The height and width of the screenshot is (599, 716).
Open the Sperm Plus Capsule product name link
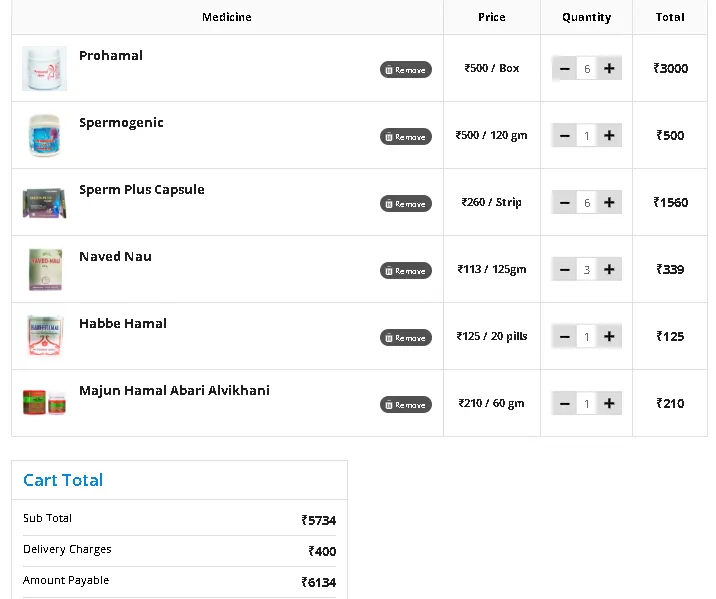click(x=142, y=189)
